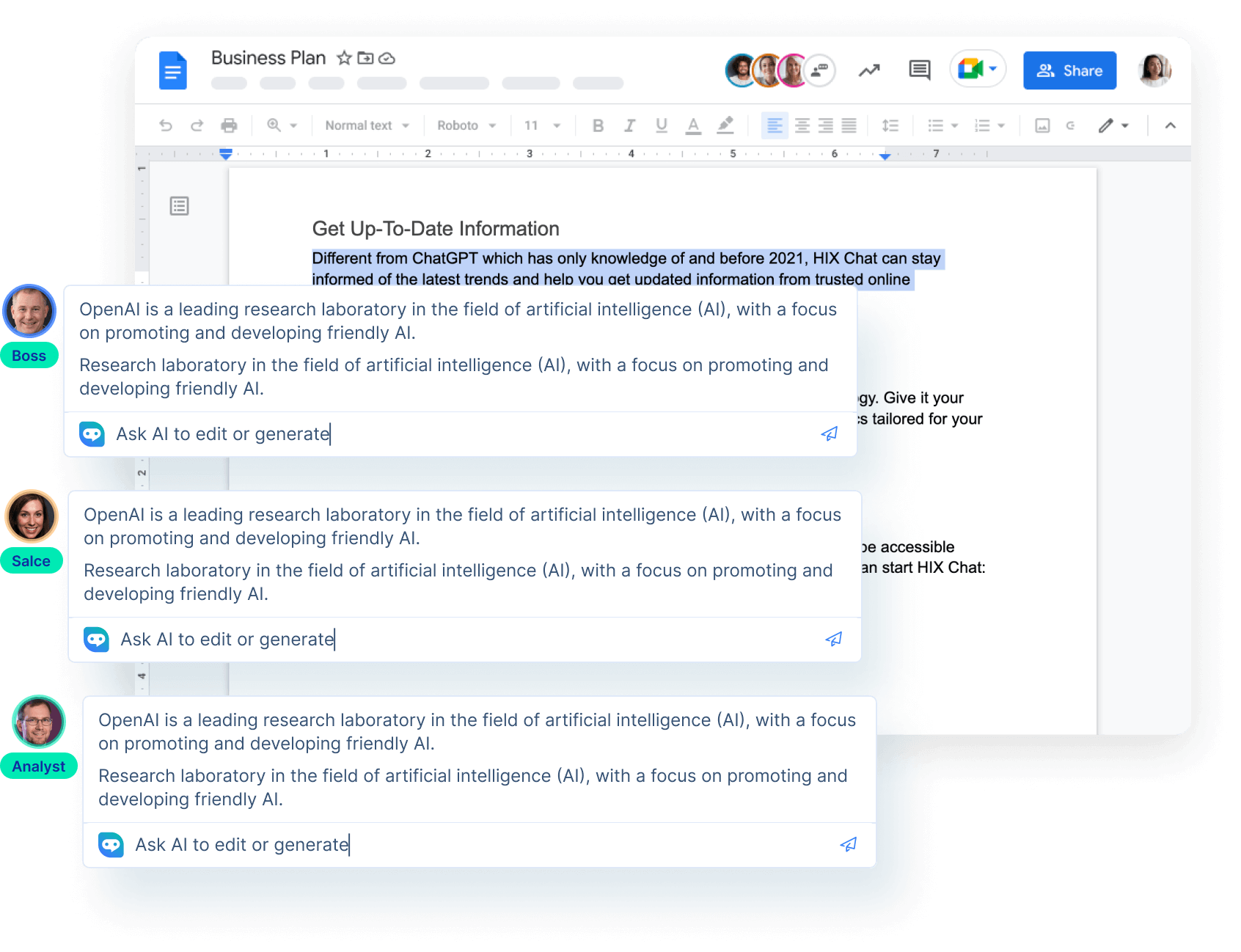The height and width of the screenshot is (952, 1241).
Task: View document activity trends
Action: pyautogui.click(x=868, y=70)
